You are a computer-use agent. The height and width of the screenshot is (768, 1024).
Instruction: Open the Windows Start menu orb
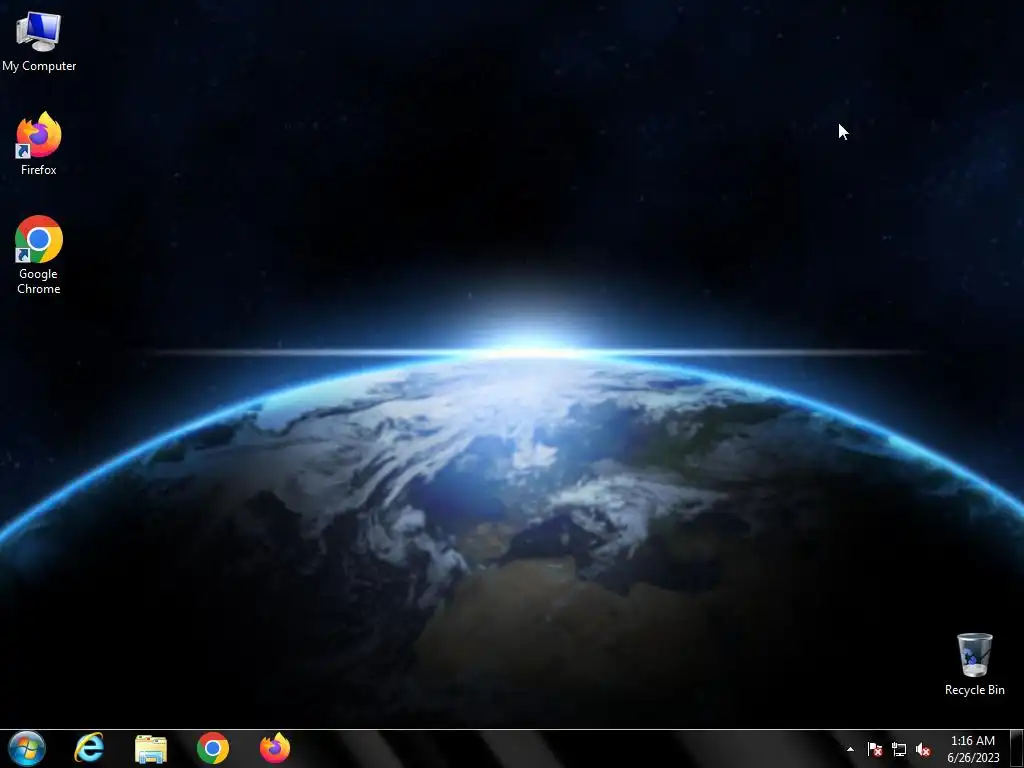click(x=27, y=748)
